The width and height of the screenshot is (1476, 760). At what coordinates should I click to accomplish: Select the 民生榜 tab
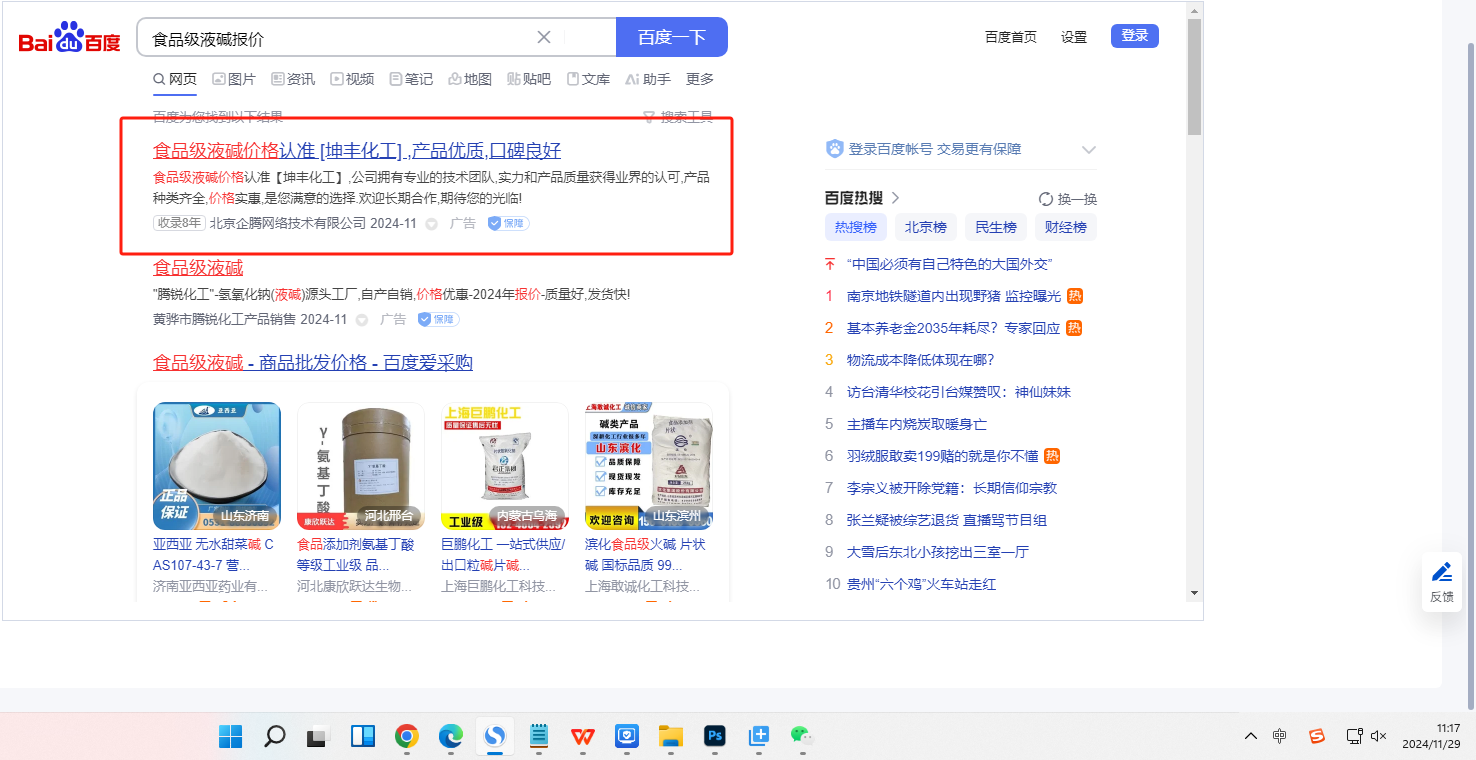[x=996, y=227]
